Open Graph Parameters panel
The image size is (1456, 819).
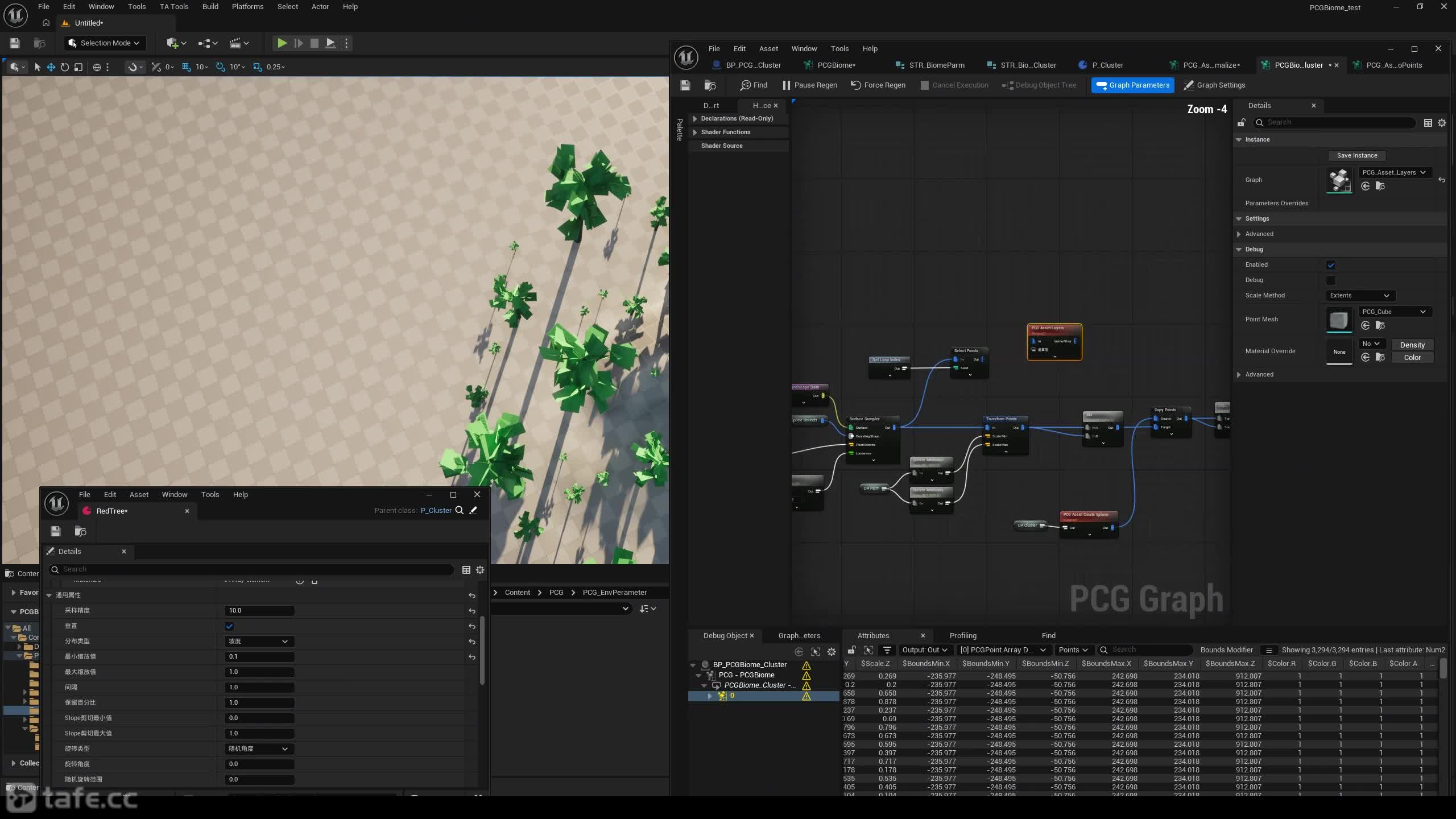1132,85
